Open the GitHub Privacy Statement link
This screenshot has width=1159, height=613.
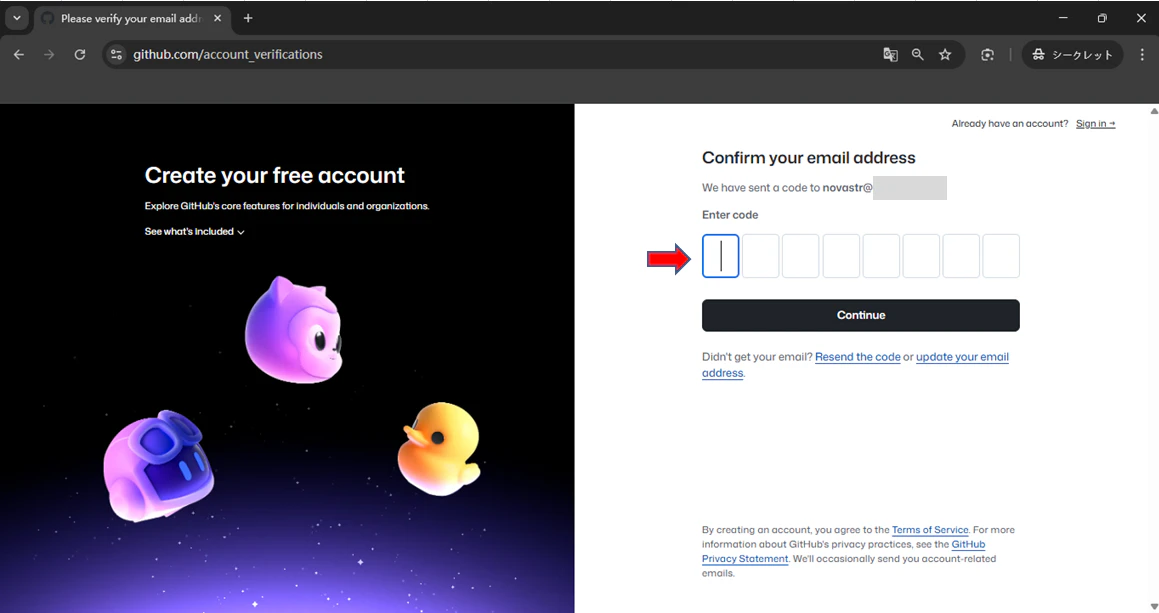coord(745,559)
